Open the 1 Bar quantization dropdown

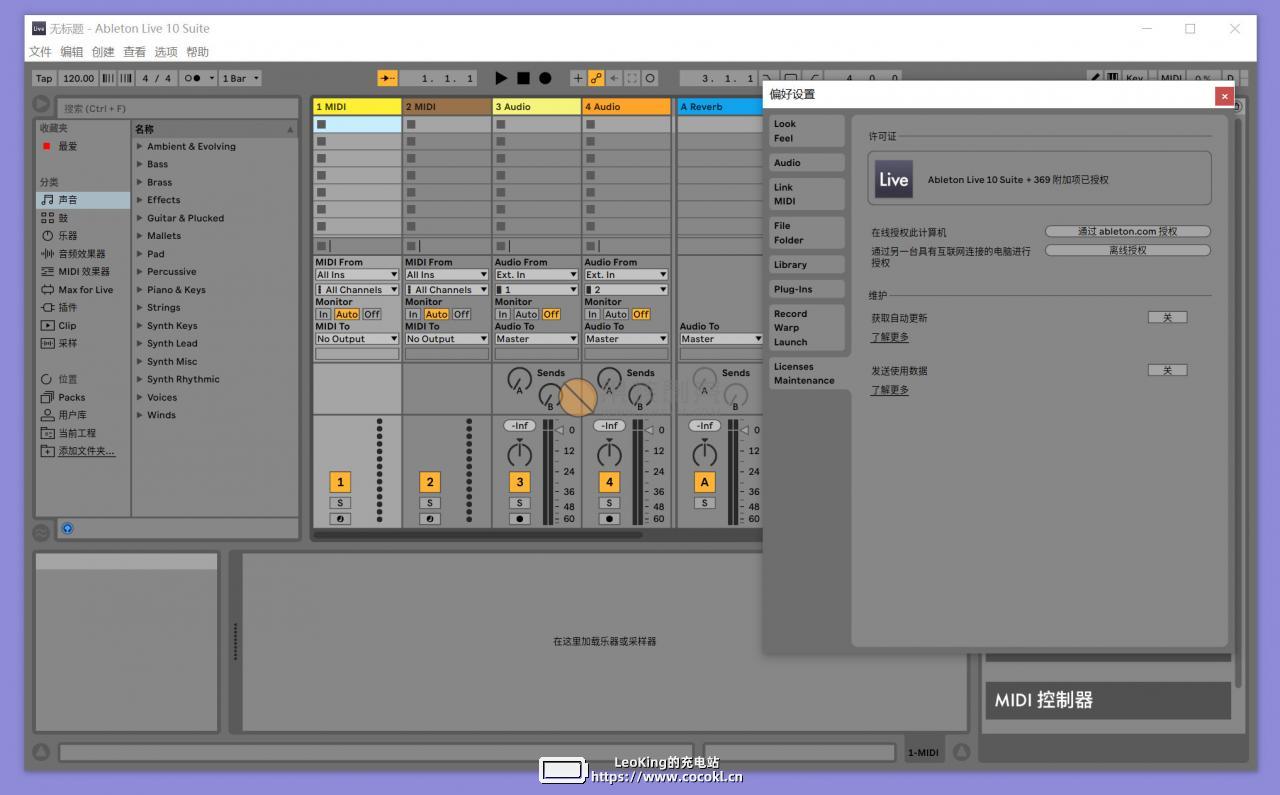[240, 78]
